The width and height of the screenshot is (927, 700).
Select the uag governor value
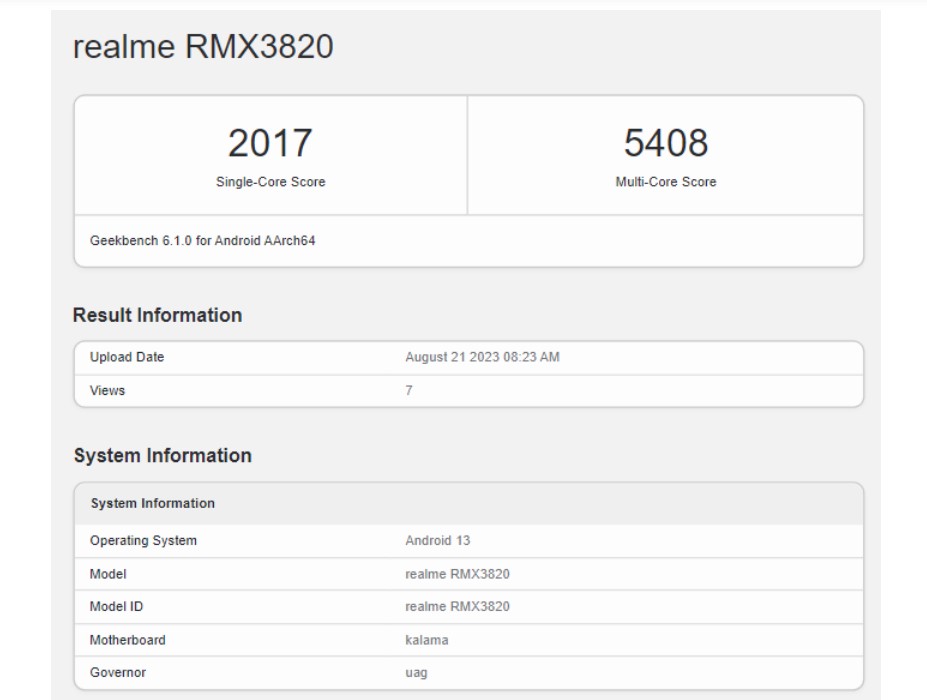416,673
